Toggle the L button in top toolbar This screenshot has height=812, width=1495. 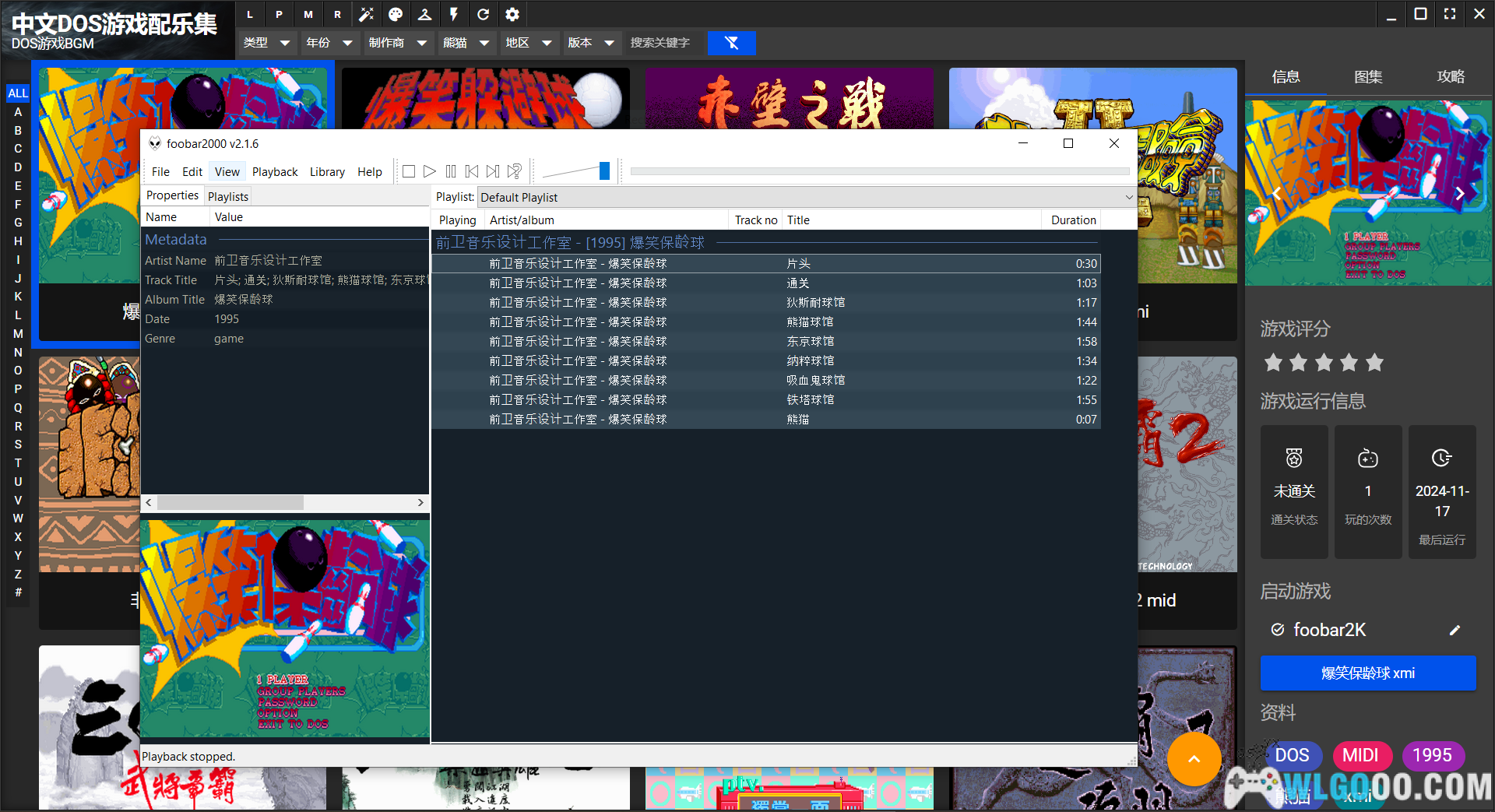point(250,14)
